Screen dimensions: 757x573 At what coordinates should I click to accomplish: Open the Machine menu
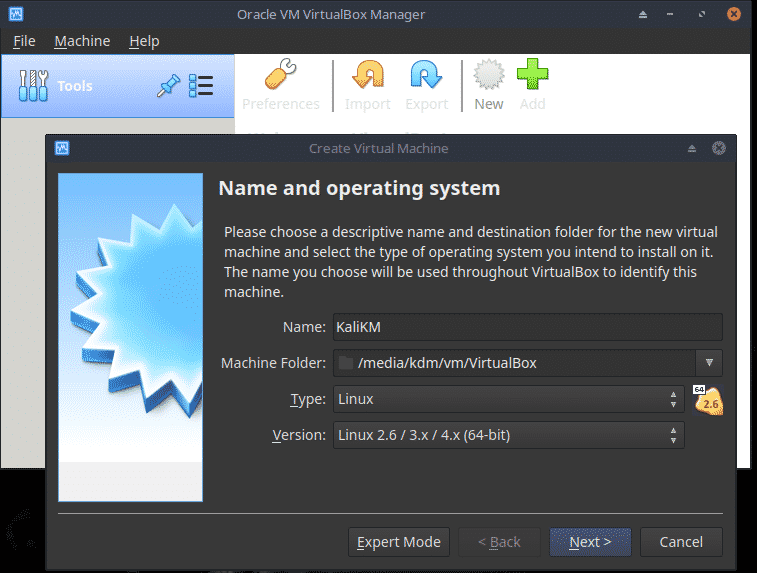click(82, 41)
